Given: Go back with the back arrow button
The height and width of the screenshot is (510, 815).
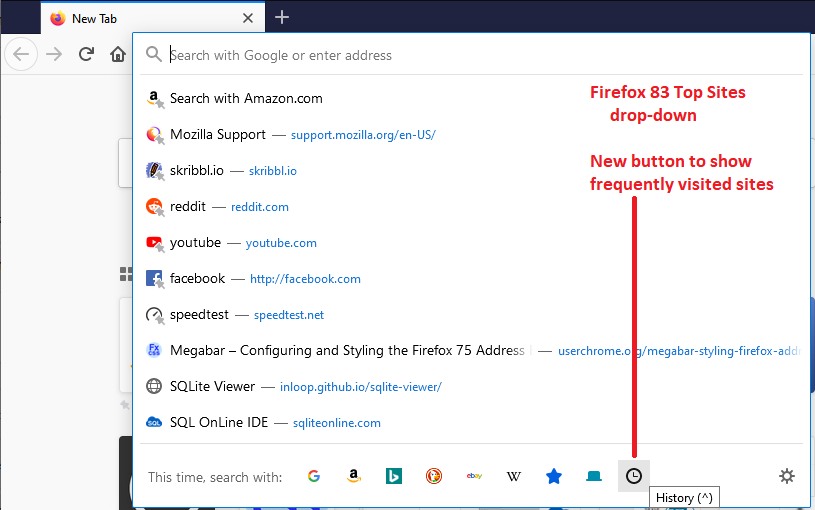Looking at the screenshot, I should tap(21, 54).
